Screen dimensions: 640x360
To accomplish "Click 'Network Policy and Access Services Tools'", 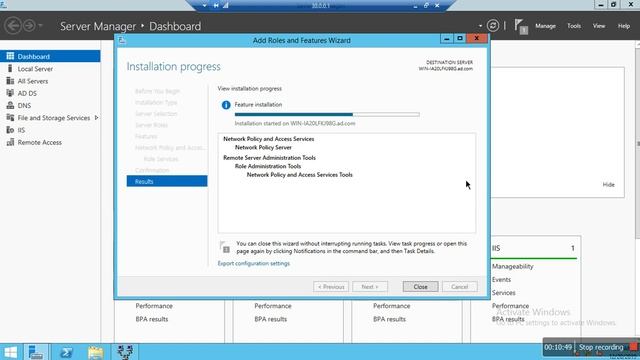I will [300, 175].
